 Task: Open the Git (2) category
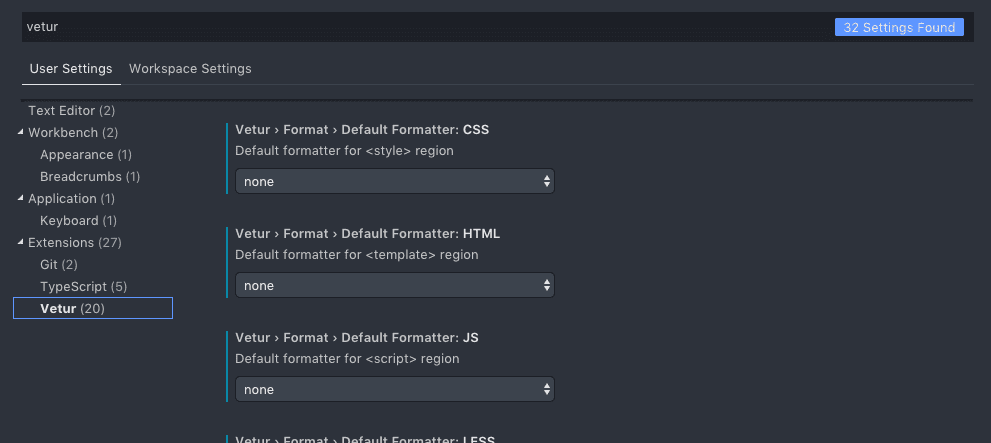(59, 265)
